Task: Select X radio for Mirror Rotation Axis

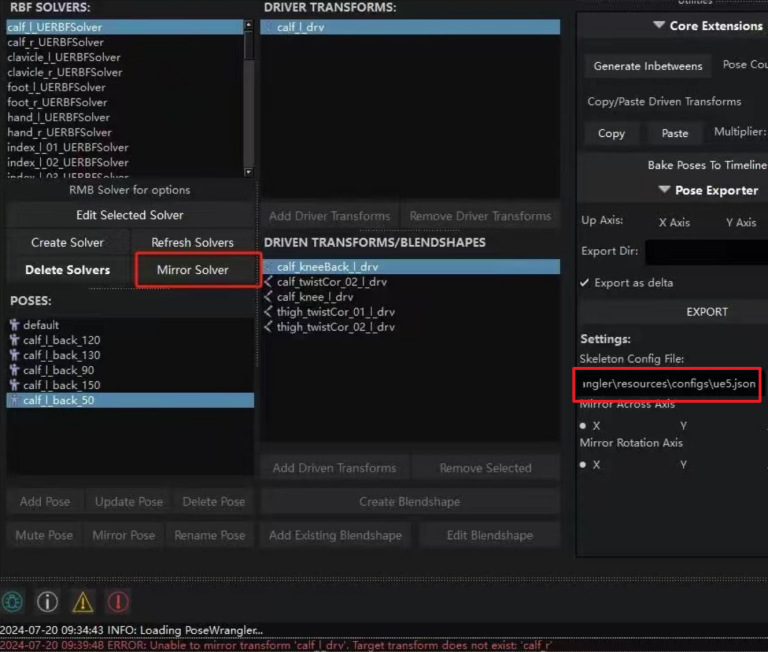Action: [x=584, y=465]
